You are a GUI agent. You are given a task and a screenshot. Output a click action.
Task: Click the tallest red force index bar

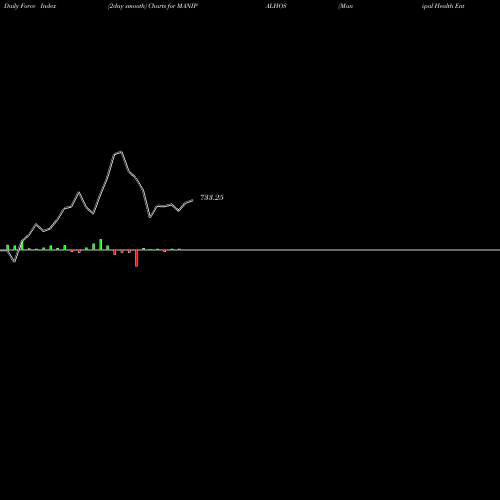(x=136, y=258)
